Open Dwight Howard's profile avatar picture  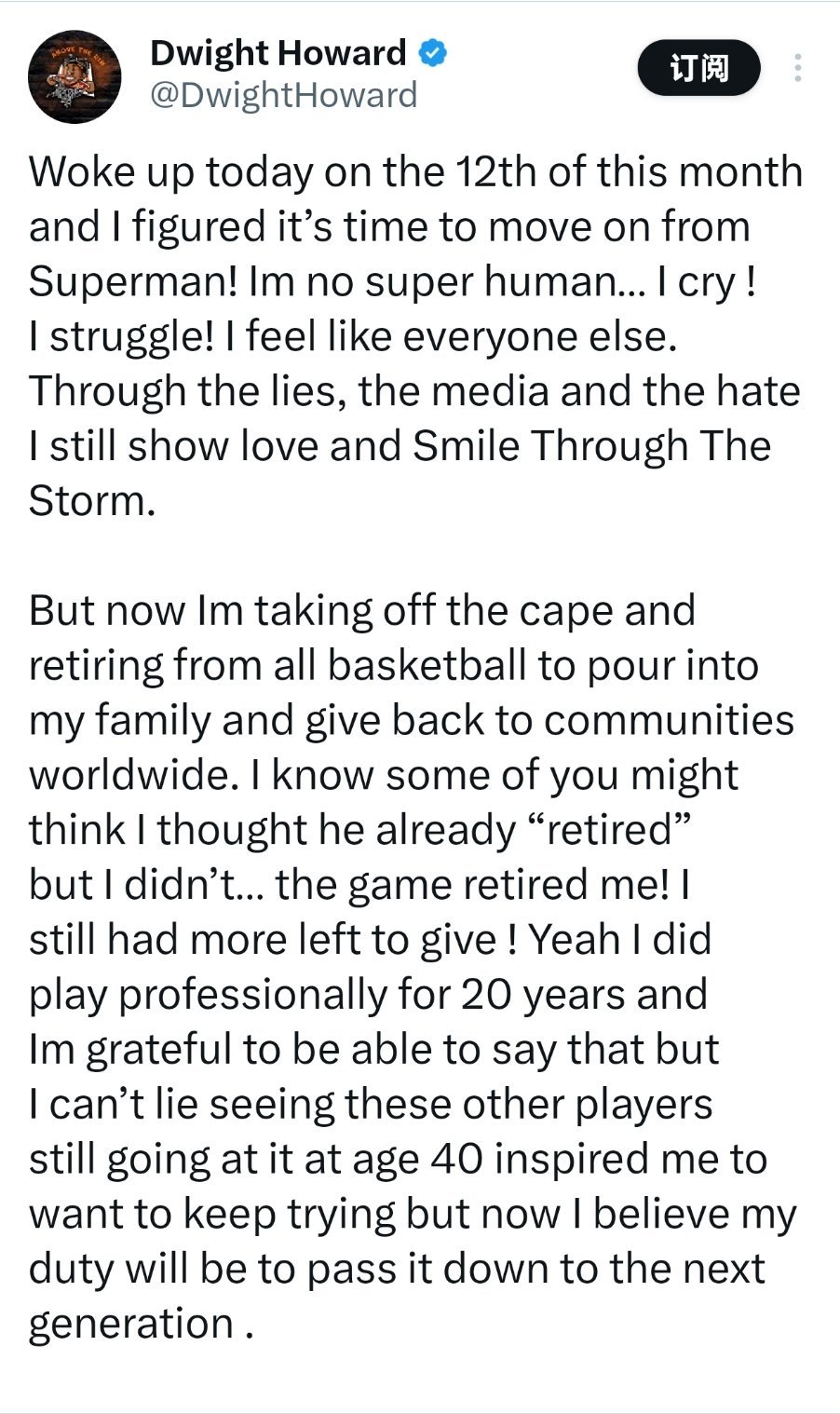pyautogui.click(x=75, y=76)
